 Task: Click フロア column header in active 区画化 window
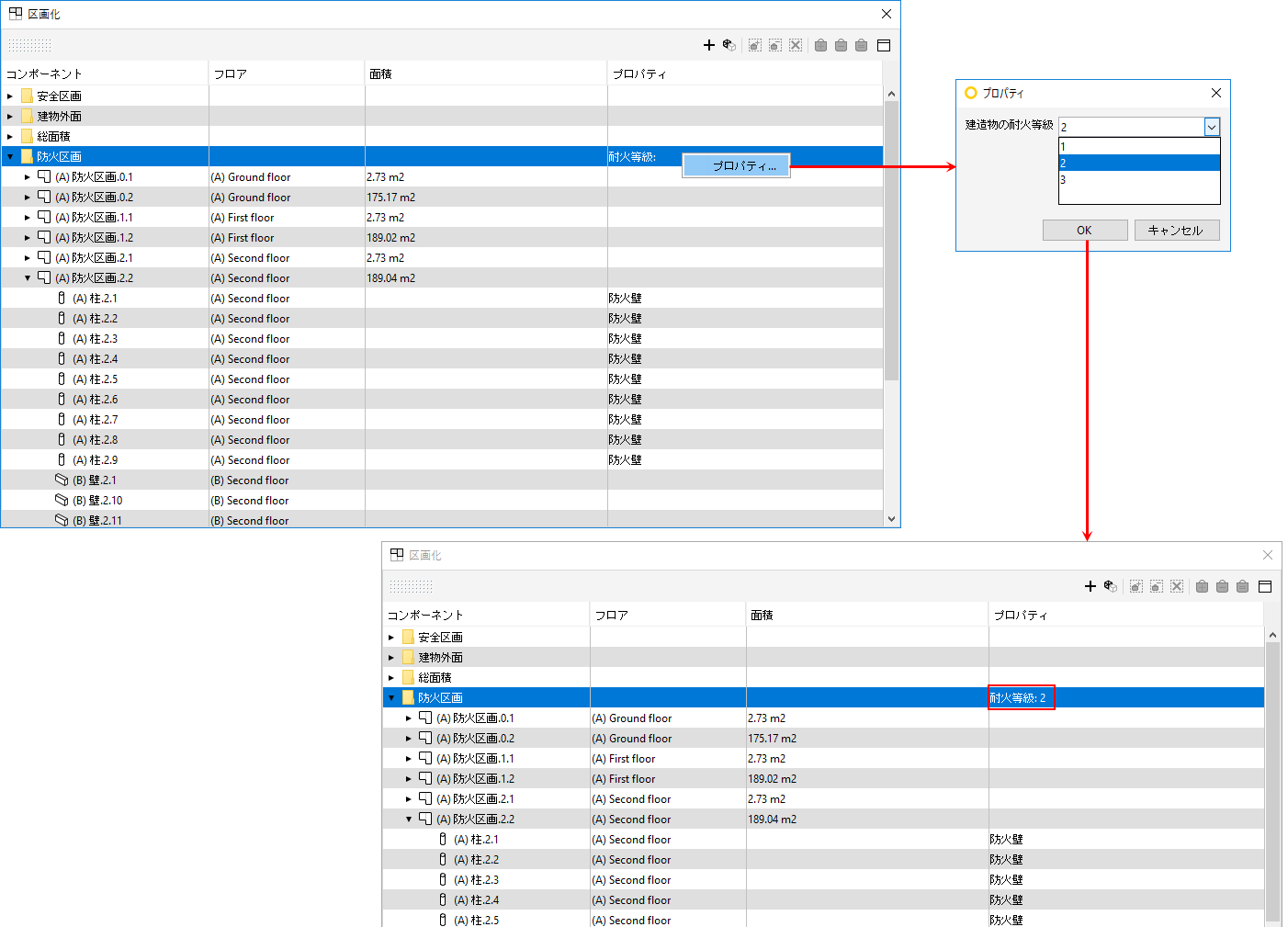tap(287, 73)
